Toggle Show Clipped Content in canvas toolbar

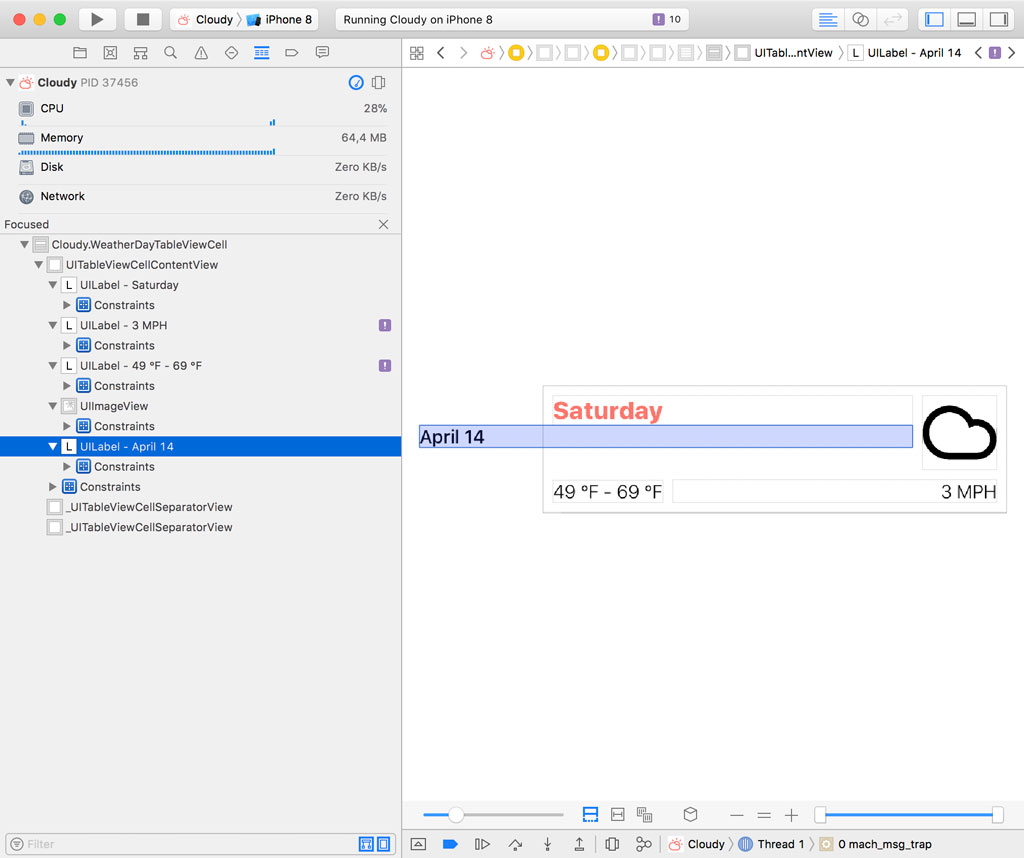pyautogui.click(x=590, y=815)
